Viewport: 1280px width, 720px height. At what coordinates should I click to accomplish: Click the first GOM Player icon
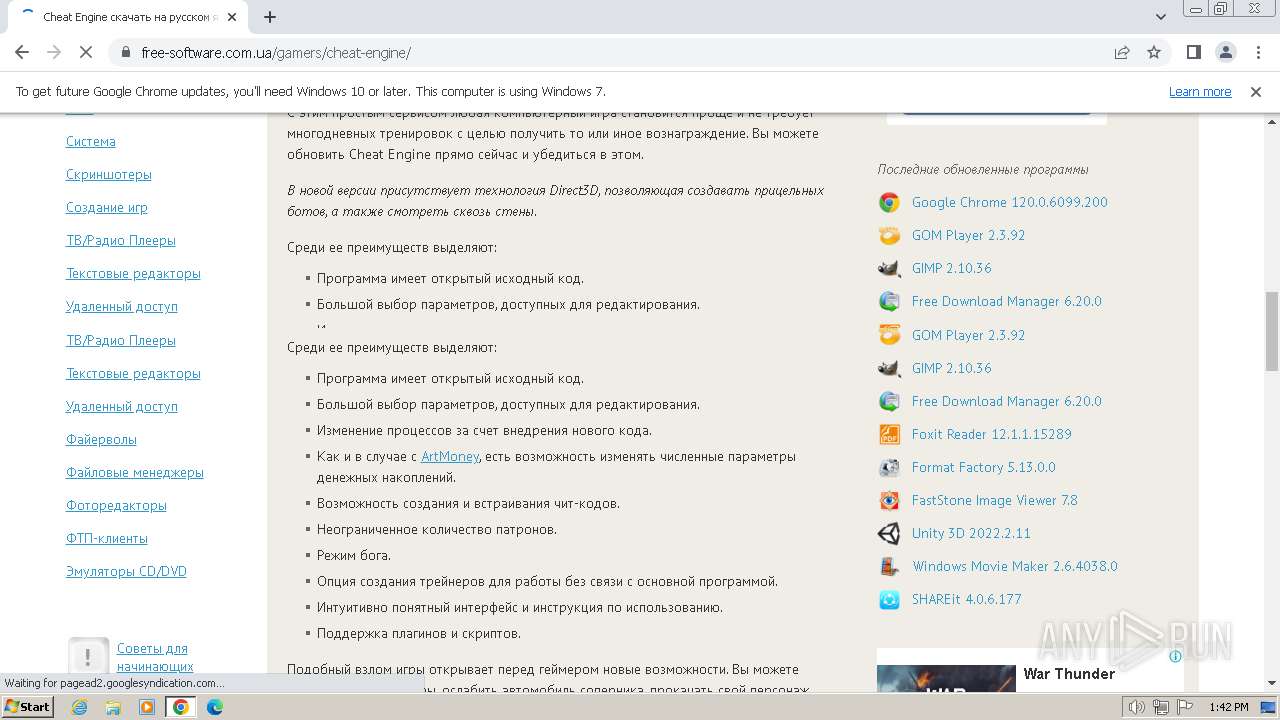889,235
